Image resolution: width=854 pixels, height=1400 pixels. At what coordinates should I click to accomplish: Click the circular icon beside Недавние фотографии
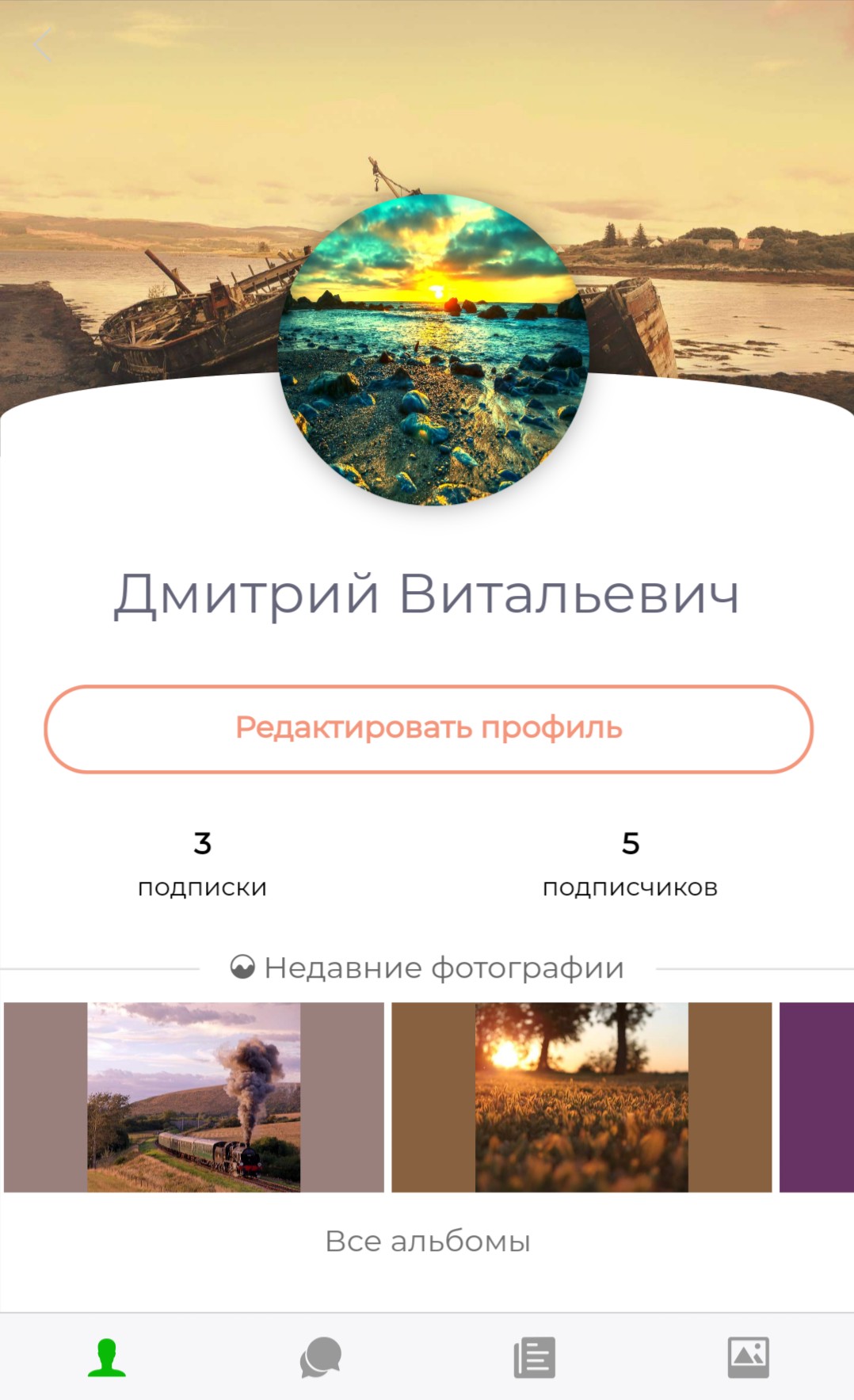[242, 967]
